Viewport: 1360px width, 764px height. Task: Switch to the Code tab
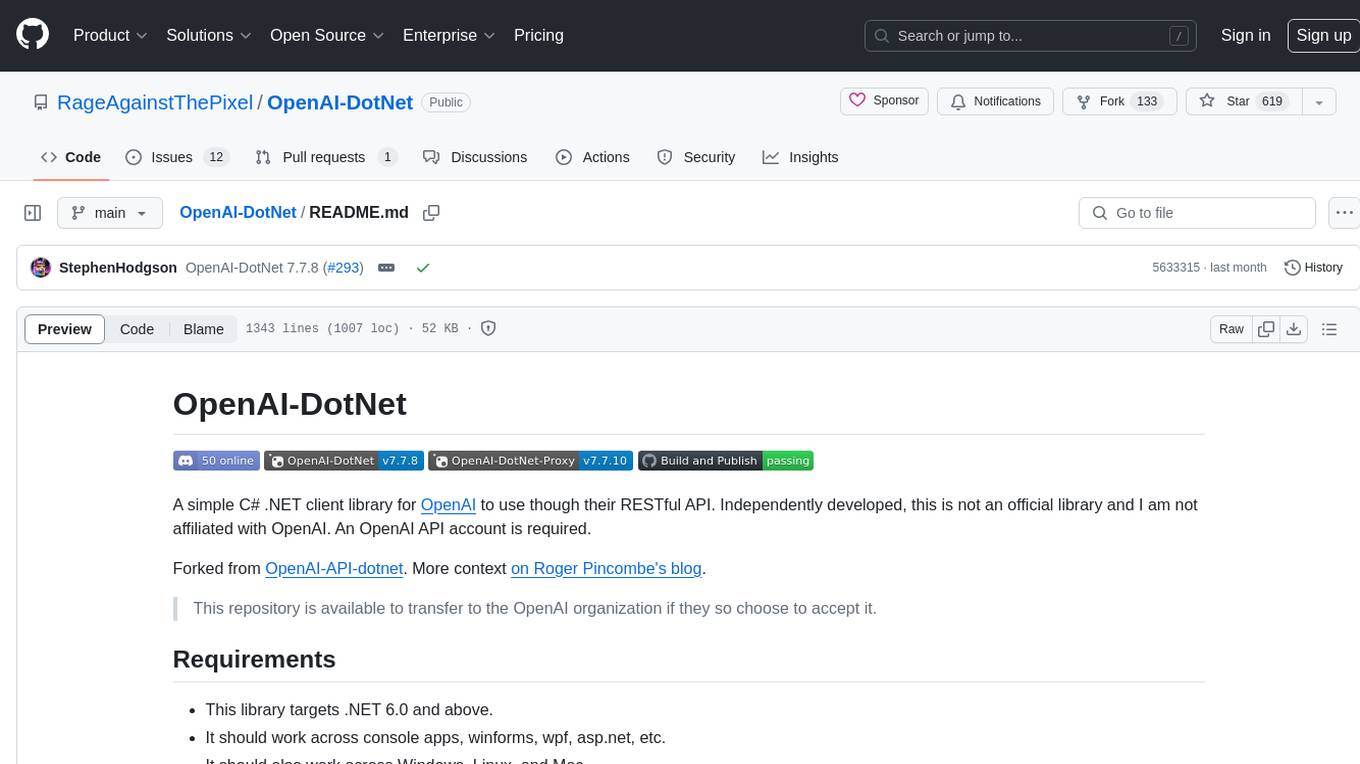click(71, 157)
